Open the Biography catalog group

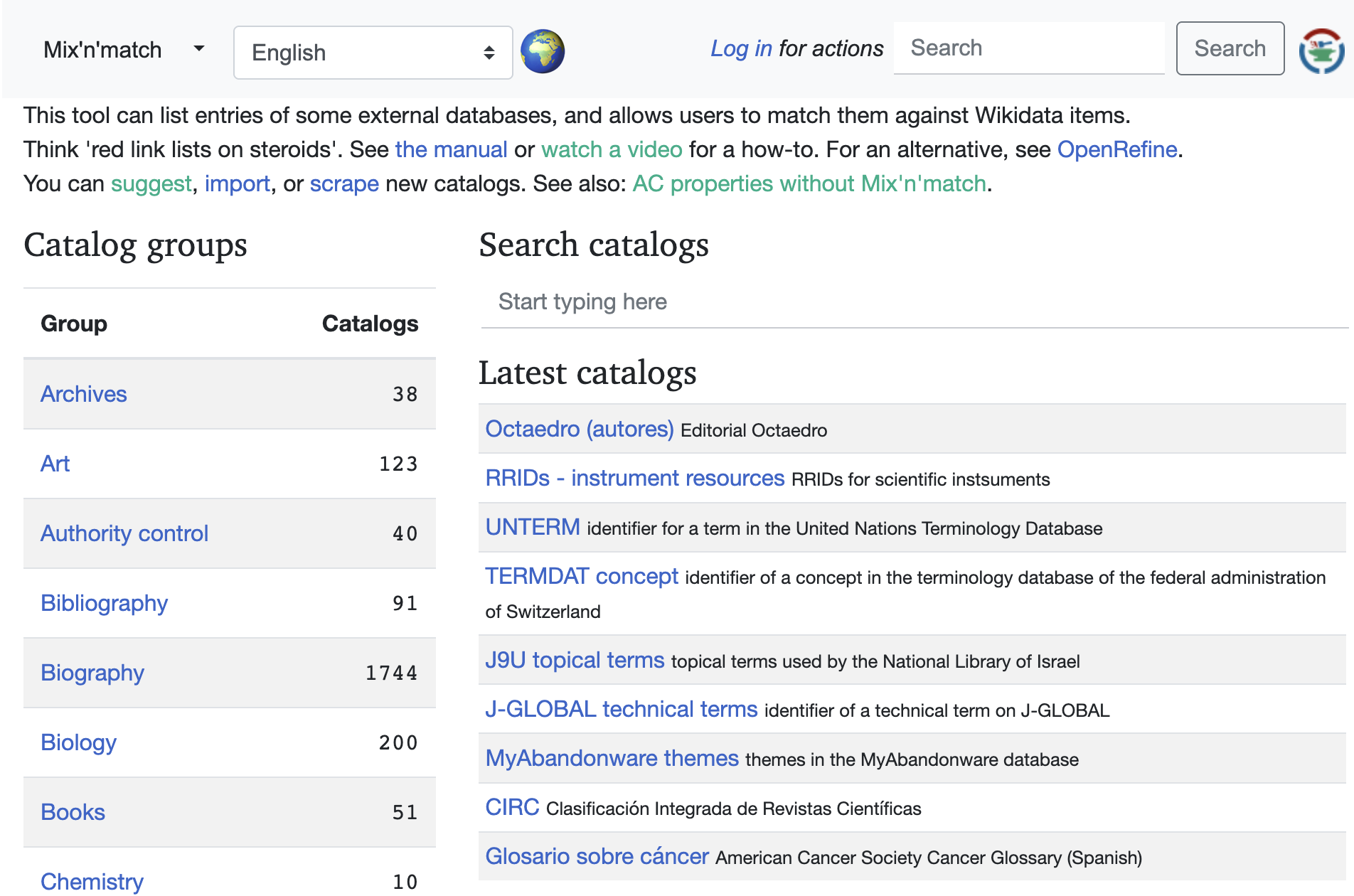click(x=92, y=673)
